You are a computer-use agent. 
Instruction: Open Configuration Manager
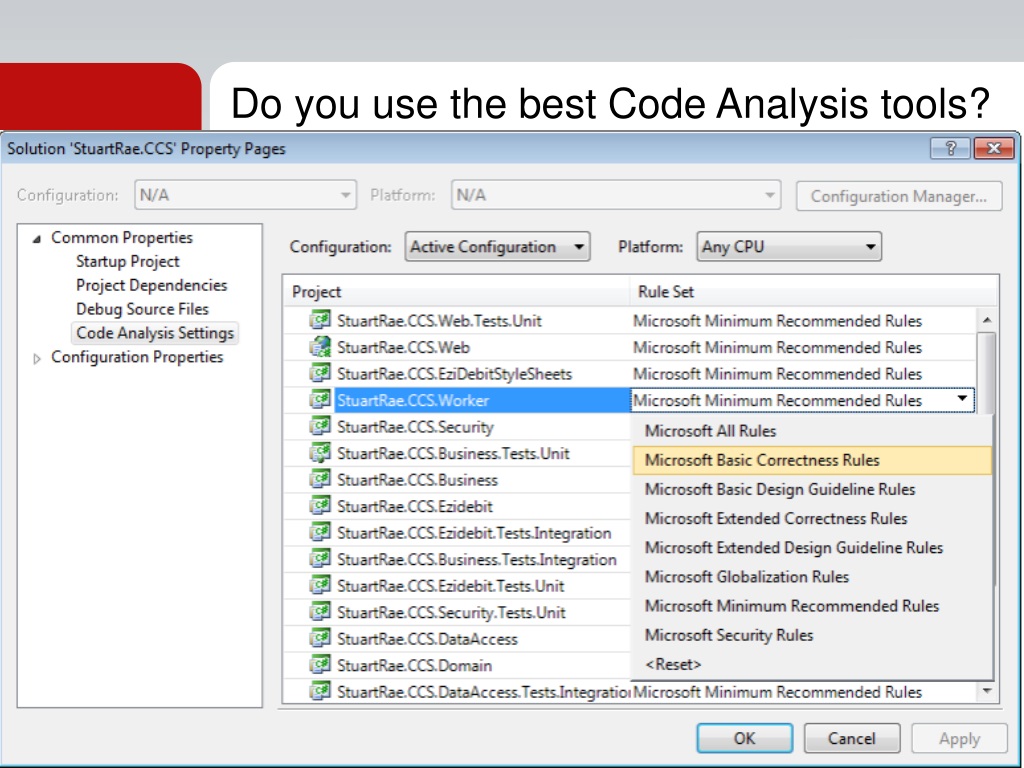[899, 196]
